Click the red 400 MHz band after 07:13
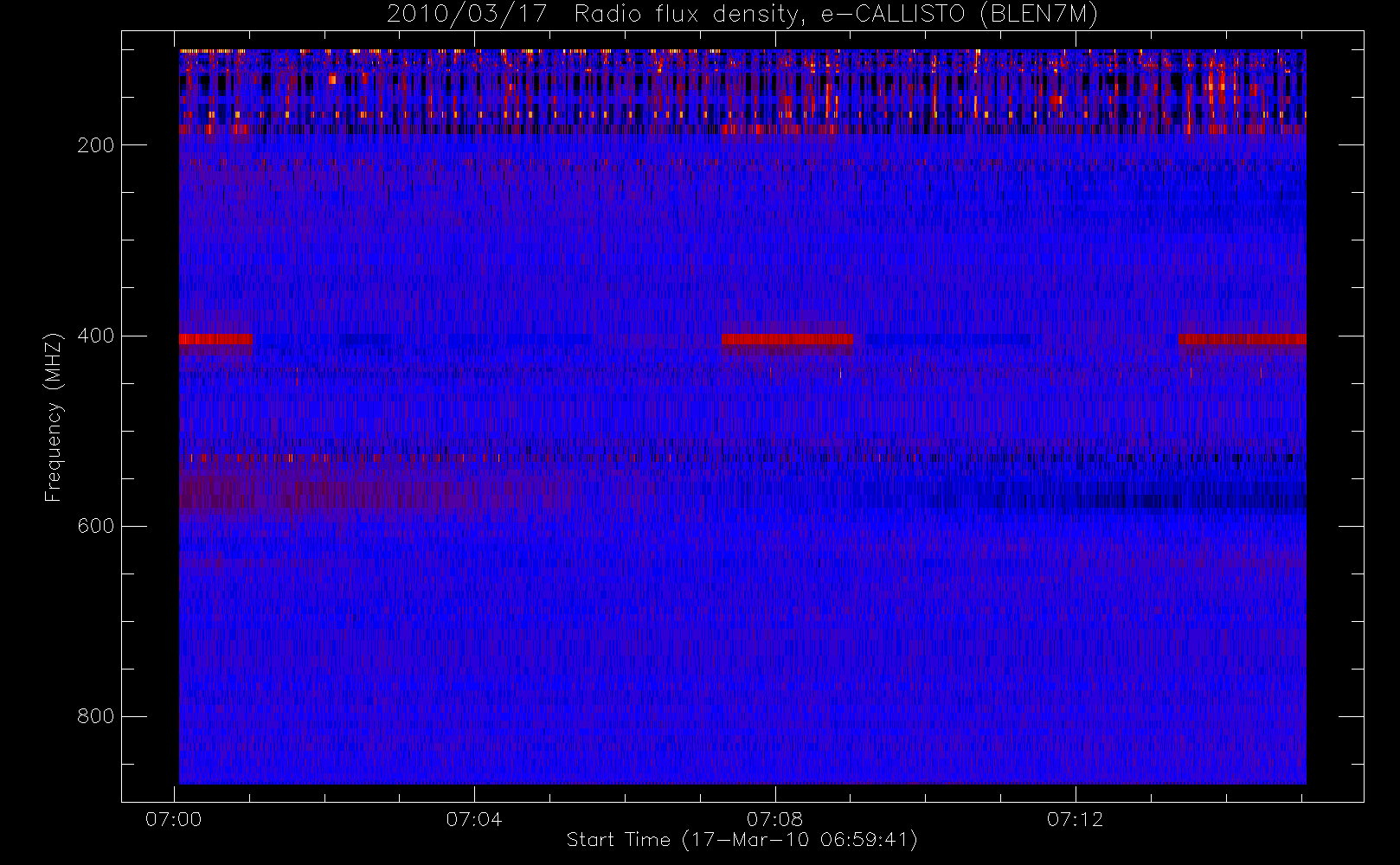The height and width of the screenshot is (865, 1400). tap(1243, 339)
